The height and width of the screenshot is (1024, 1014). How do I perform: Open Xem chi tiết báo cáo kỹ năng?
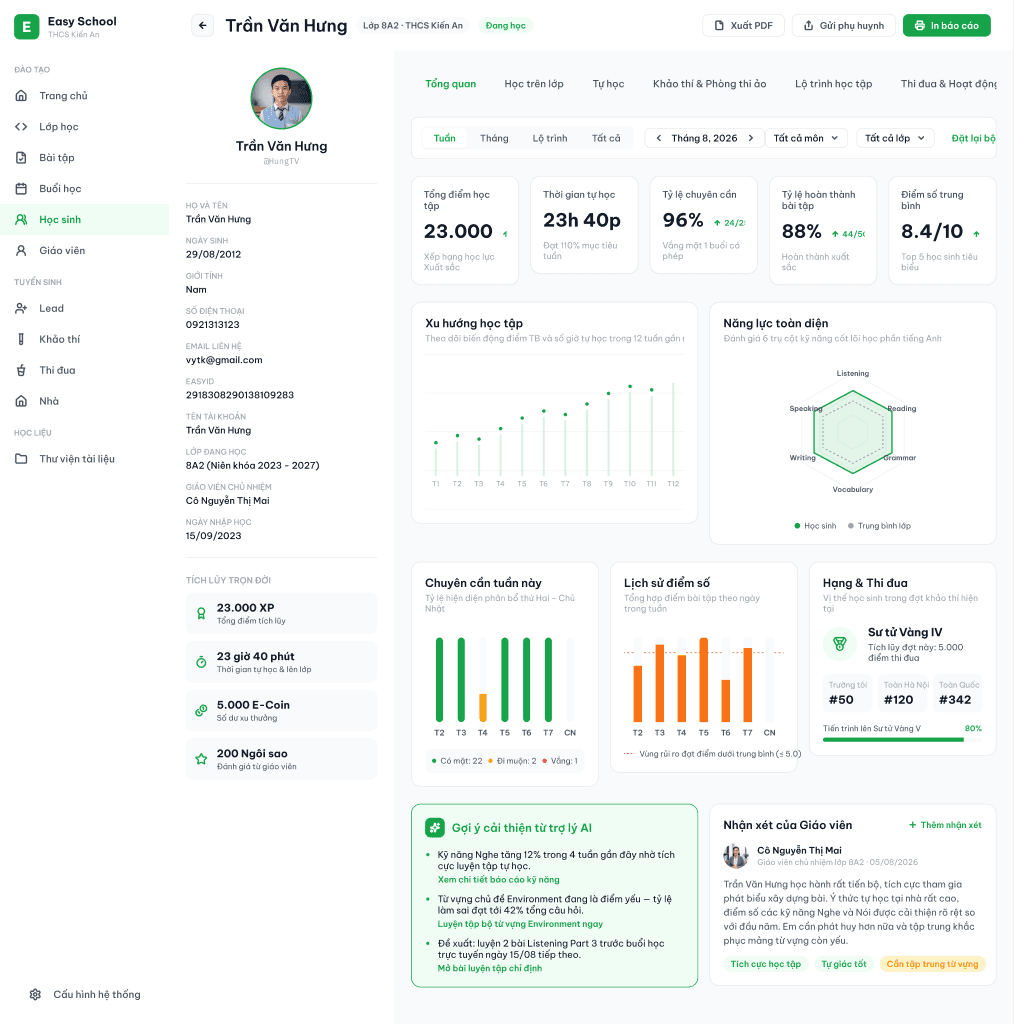tap(499, 880)
